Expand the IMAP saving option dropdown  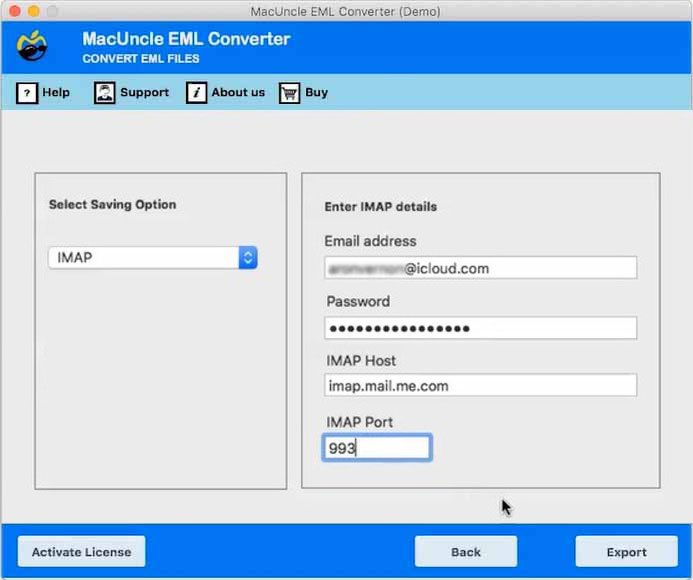152,257
